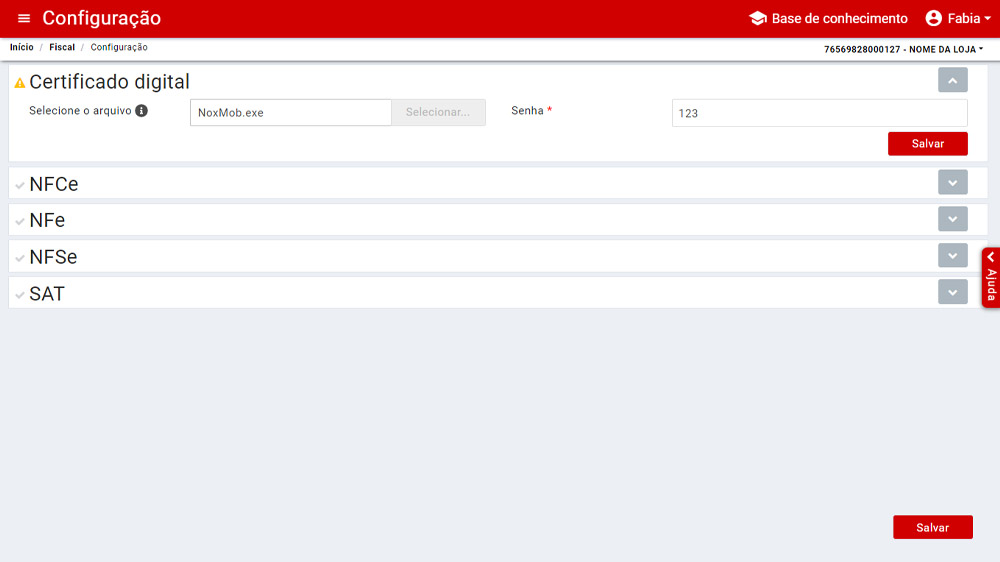Click the bottom Salvar button

tap(932, 527)
